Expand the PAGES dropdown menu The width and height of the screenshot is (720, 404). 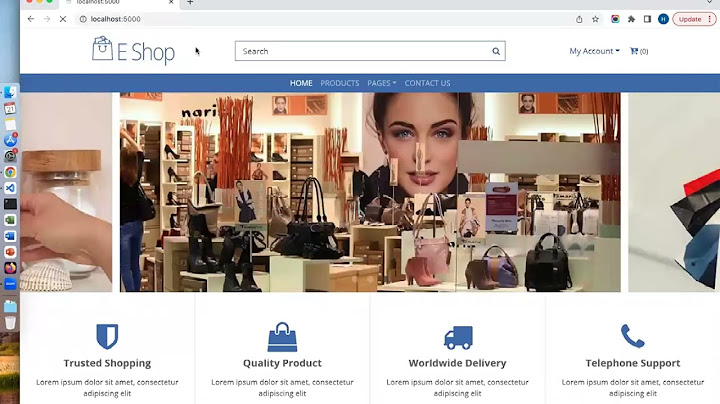click(x=382, y=83)
